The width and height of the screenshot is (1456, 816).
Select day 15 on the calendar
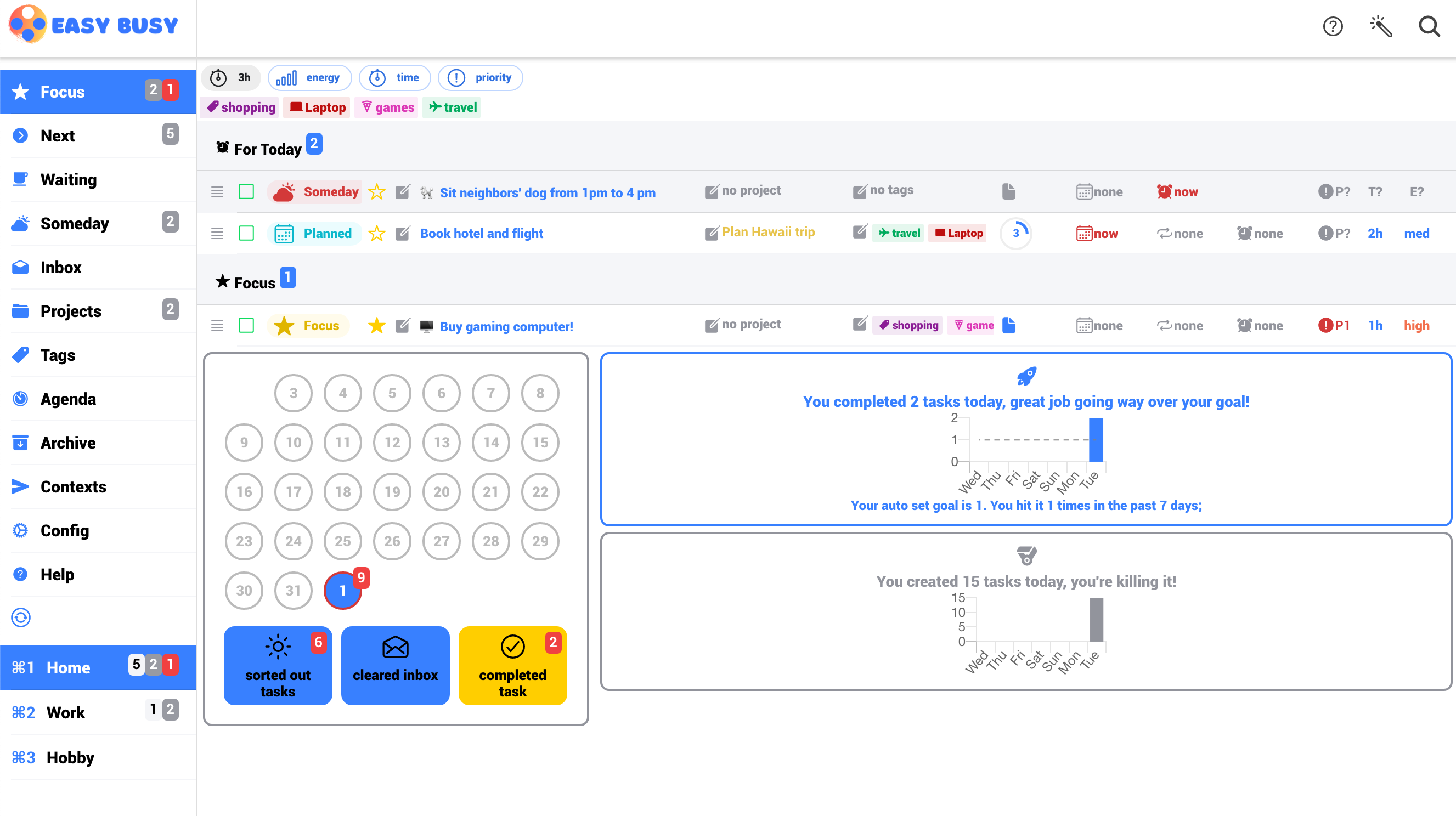[x=540, y=443]
